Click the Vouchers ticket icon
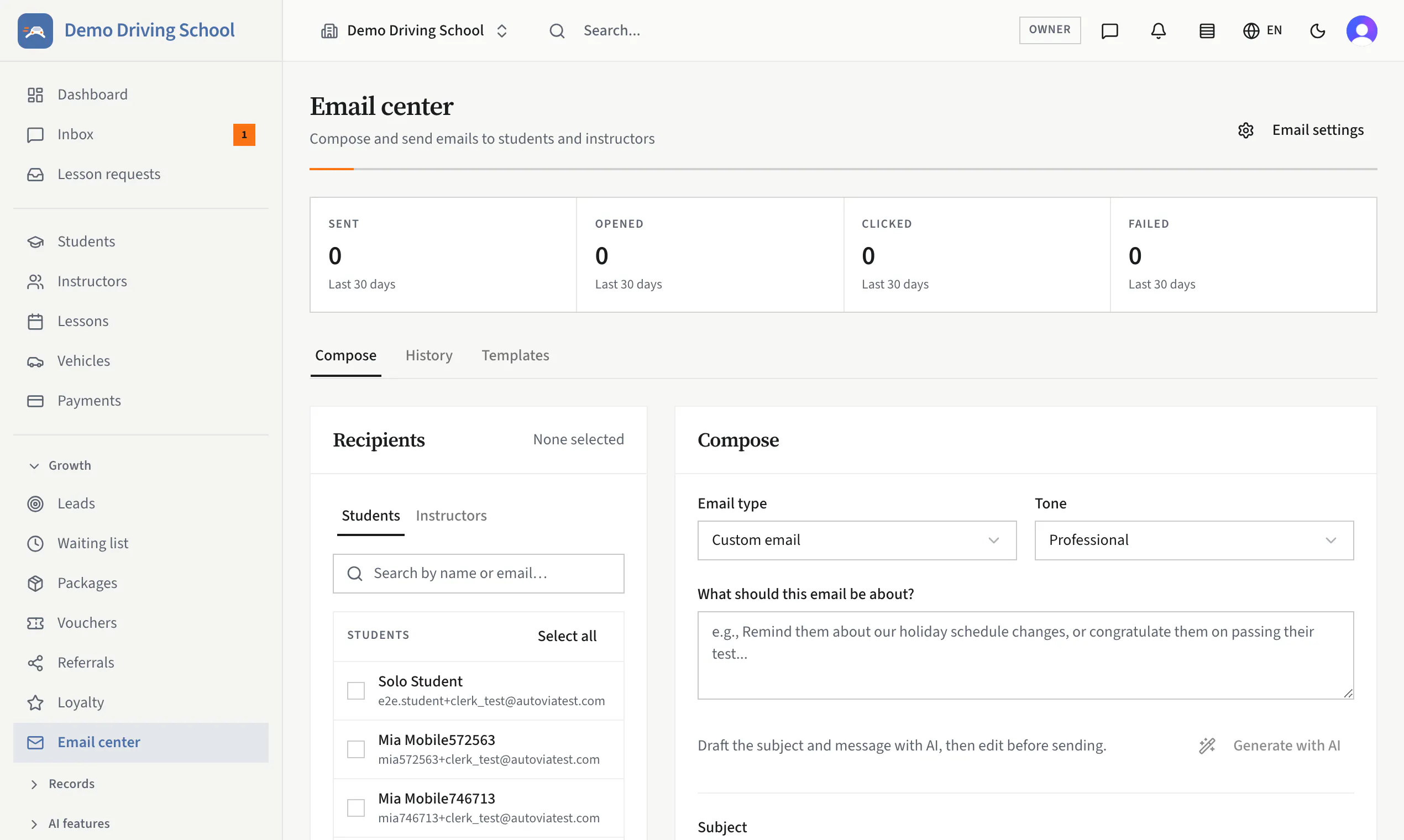Viewport: 1404px width, 840px height. [35, 623]
